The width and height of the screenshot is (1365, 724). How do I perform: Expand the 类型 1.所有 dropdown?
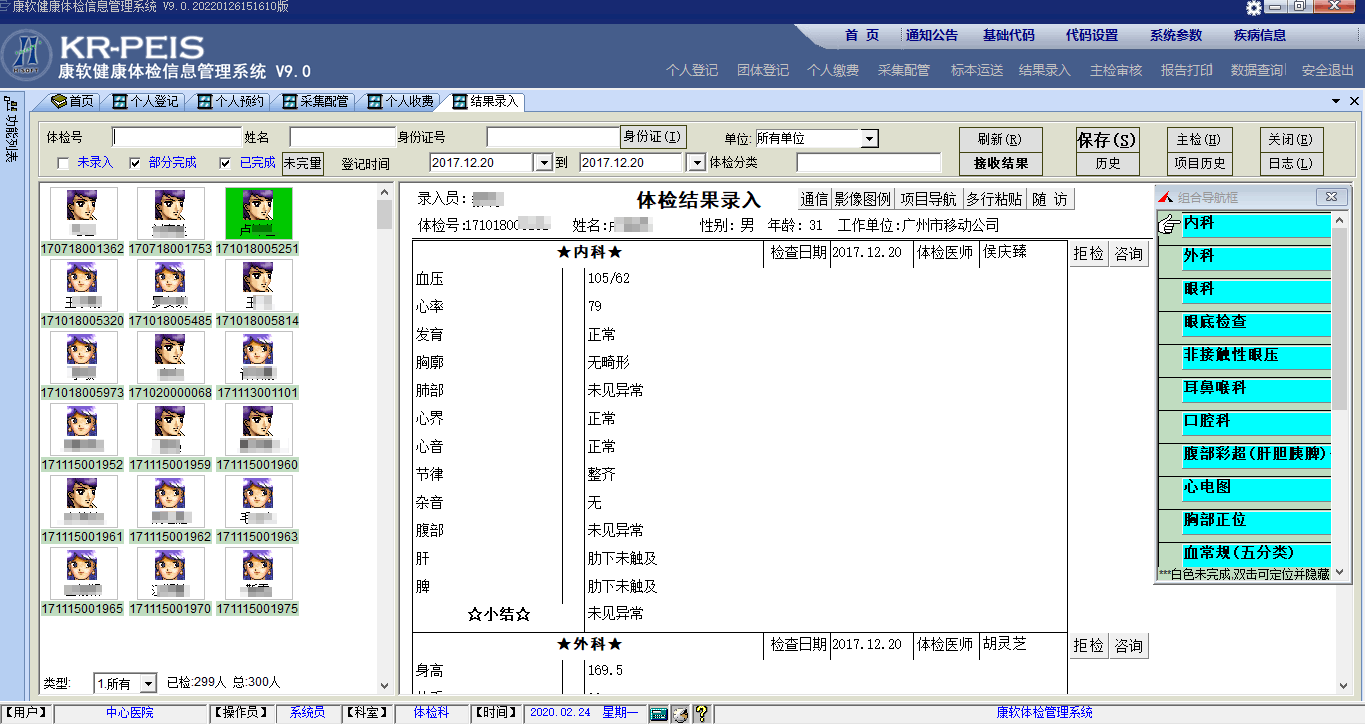pos(148,683)
